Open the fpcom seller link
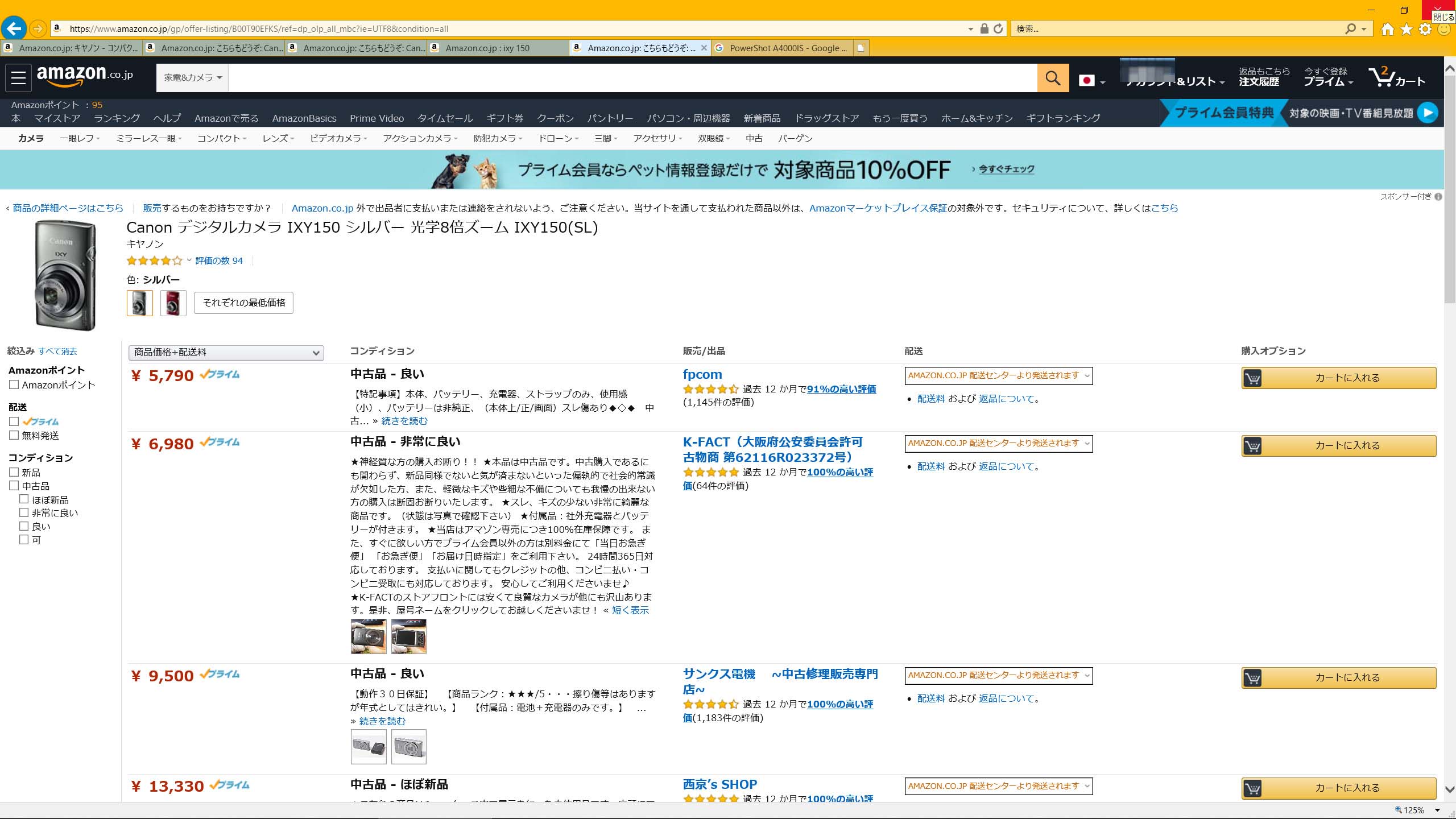Viewport: 1456px width, 819px height. pos(702,374)
